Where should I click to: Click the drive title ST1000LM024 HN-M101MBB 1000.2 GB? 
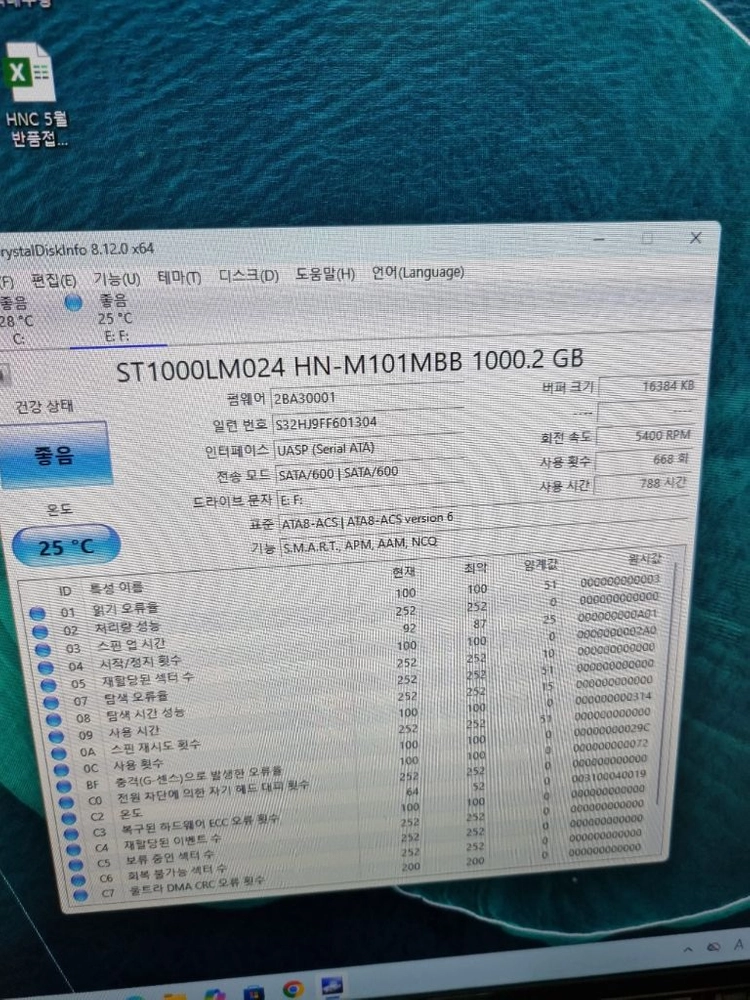coord(349,364)
